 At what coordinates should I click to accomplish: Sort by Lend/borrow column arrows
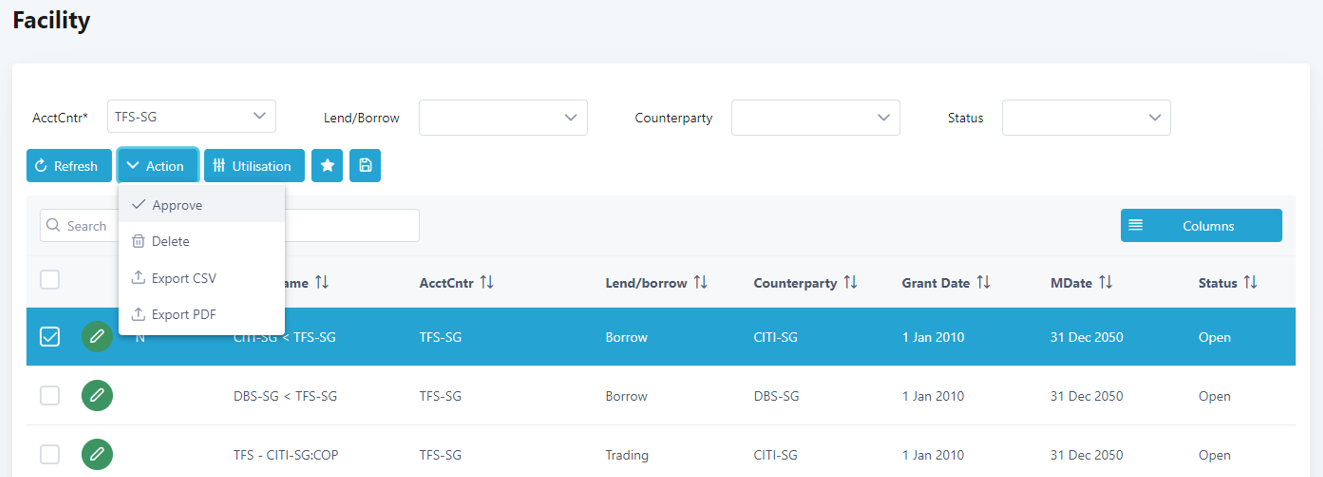tap(700, 283)
